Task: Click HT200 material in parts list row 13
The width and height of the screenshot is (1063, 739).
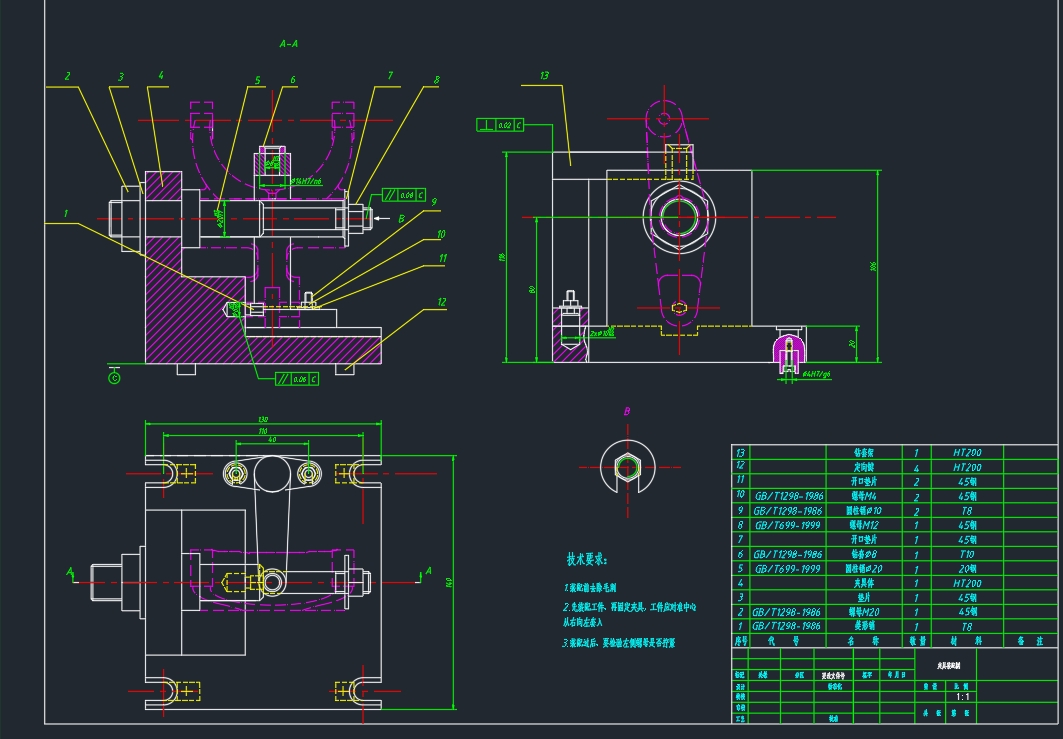Action: [967, 453]
